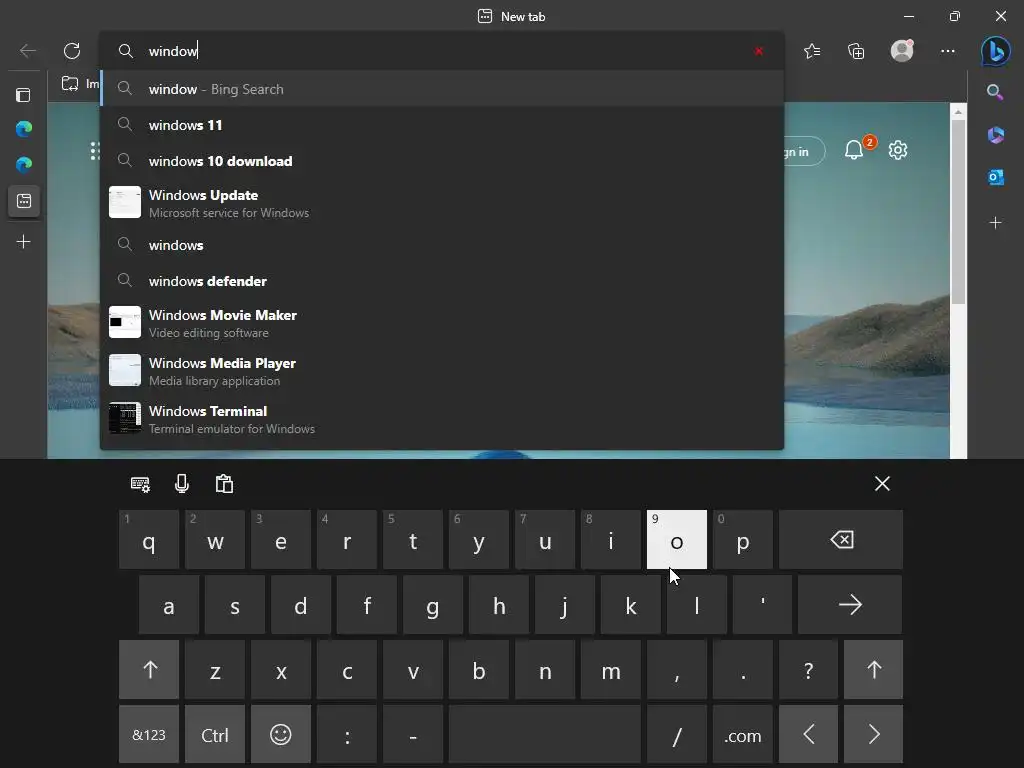Select the Windows Update suggestion
The width and height of the screenshot is (1024, 768).
pyautogui.click(x=442, y=203)
